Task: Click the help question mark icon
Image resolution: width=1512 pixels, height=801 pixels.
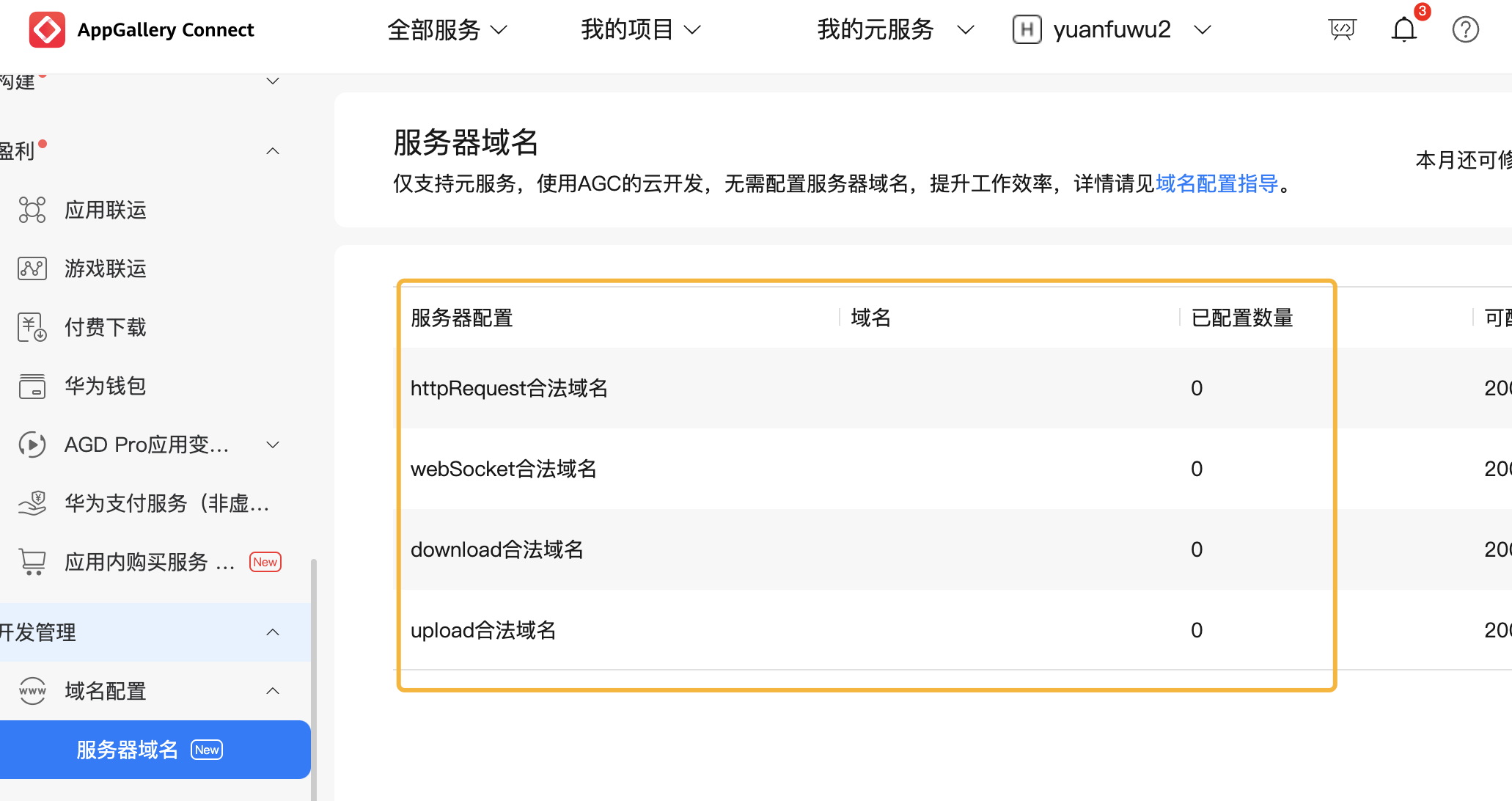Action: 1465,30
